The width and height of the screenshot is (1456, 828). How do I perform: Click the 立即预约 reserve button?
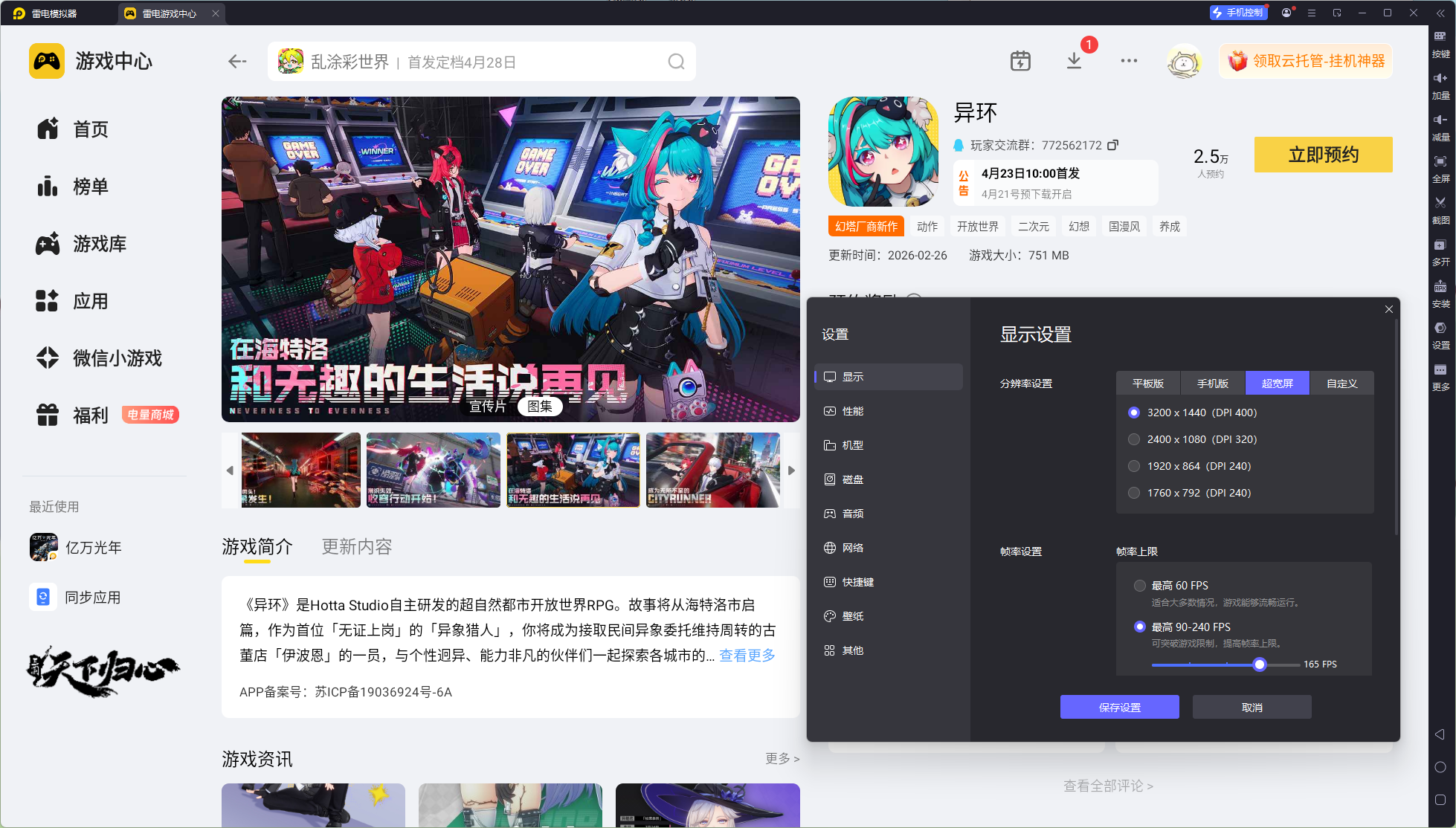tap(1323, 155)
